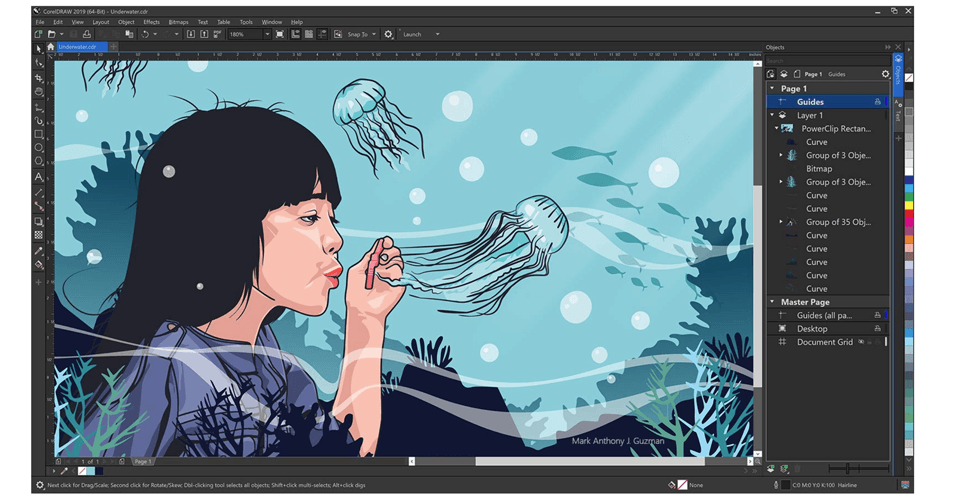
Task: Open the Options gear in toolbar
Action: click(x=388, y=34)
